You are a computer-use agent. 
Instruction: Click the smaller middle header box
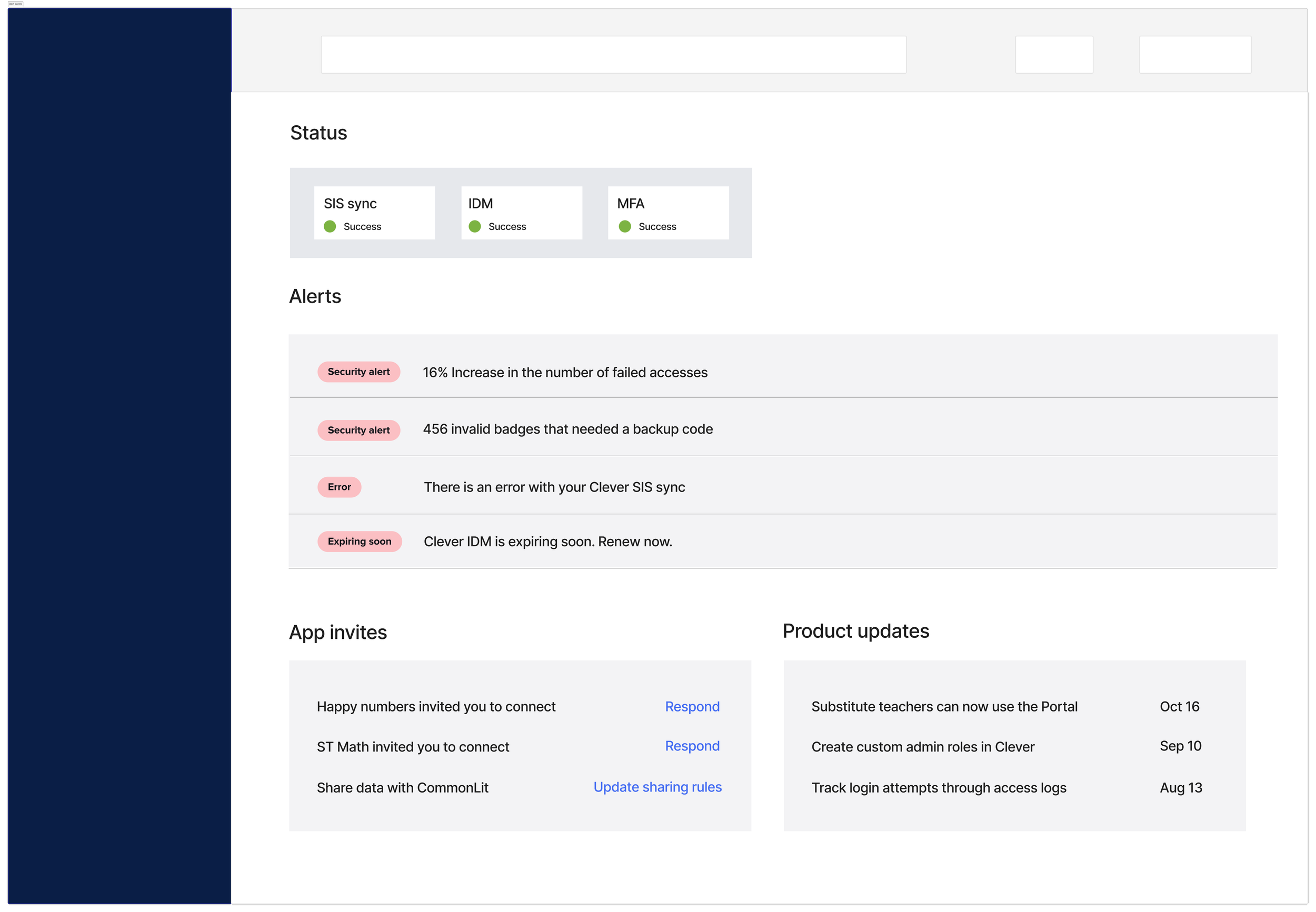pyautogui.click(x=1054, y=55)
